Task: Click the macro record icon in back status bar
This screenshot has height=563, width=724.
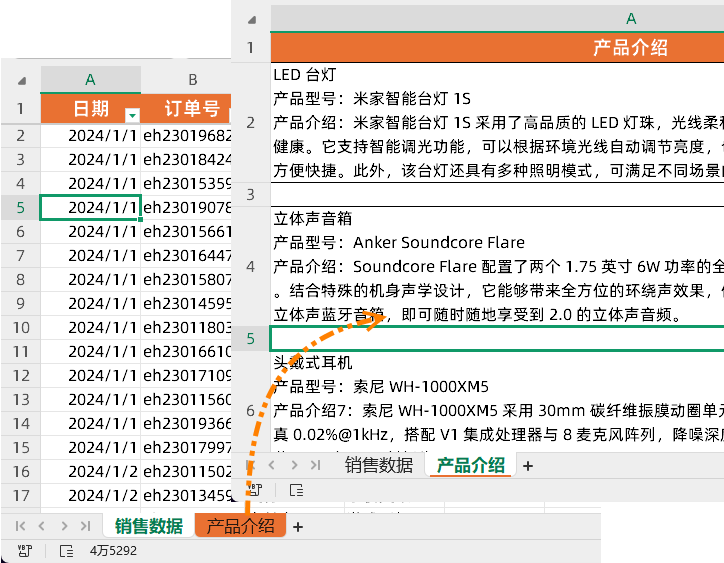Action: [24, 551]
